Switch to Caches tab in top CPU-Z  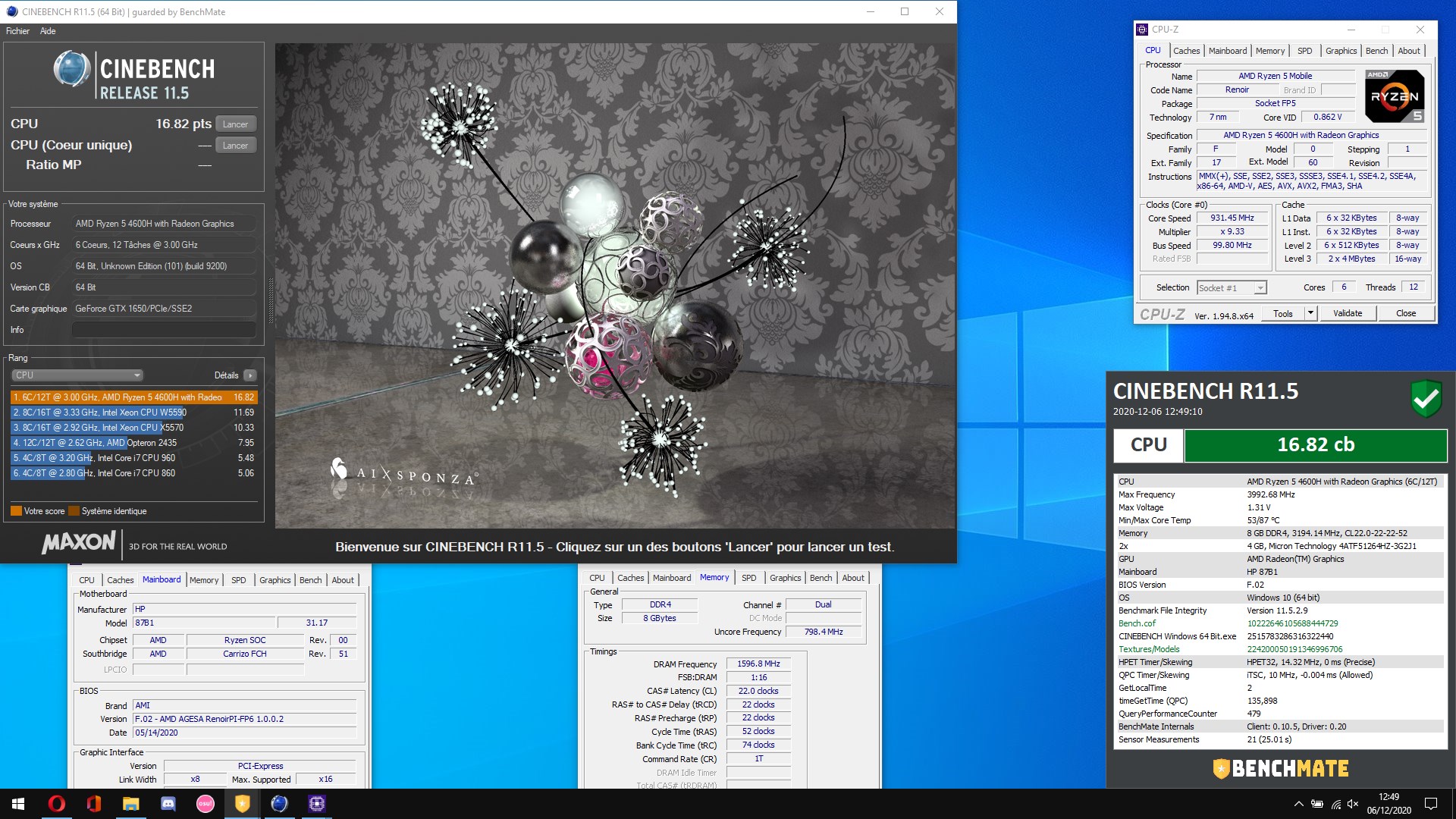[x=1186, y=51]
